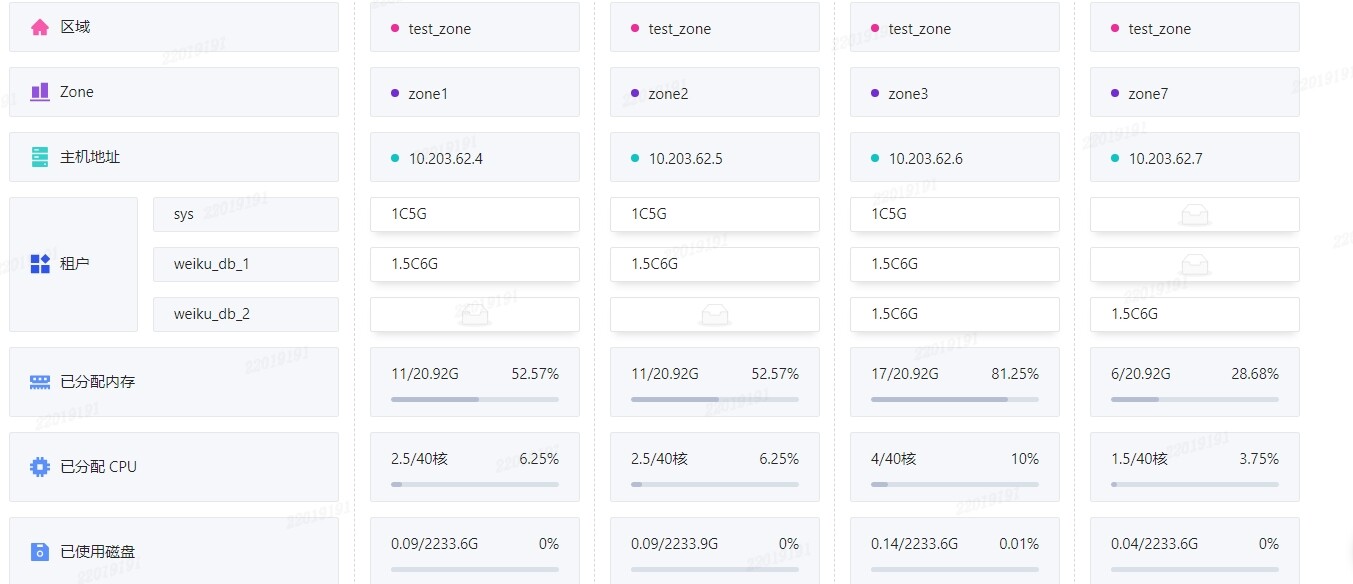Image resolution: width=1353 pixels, height=584 pixels.
Task: Click the empty-state inbox icon under zone1 weiku_db_2
Action: (x=475, y=316)
